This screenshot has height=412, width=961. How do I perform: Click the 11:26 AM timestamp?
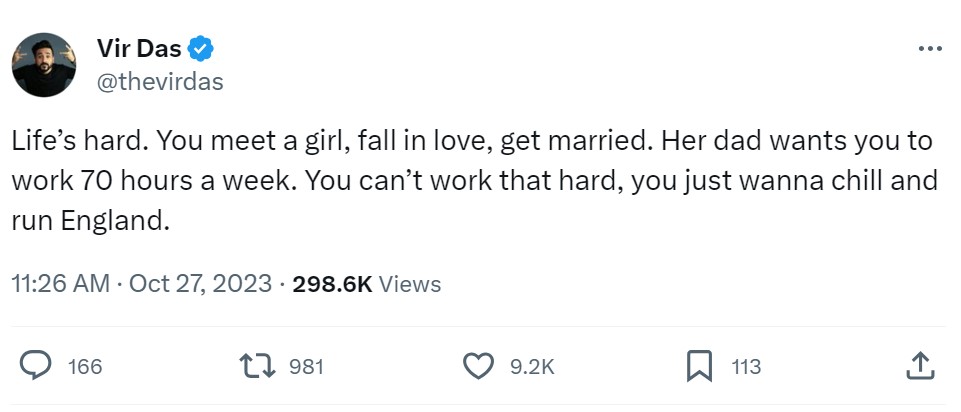point(60,284)
